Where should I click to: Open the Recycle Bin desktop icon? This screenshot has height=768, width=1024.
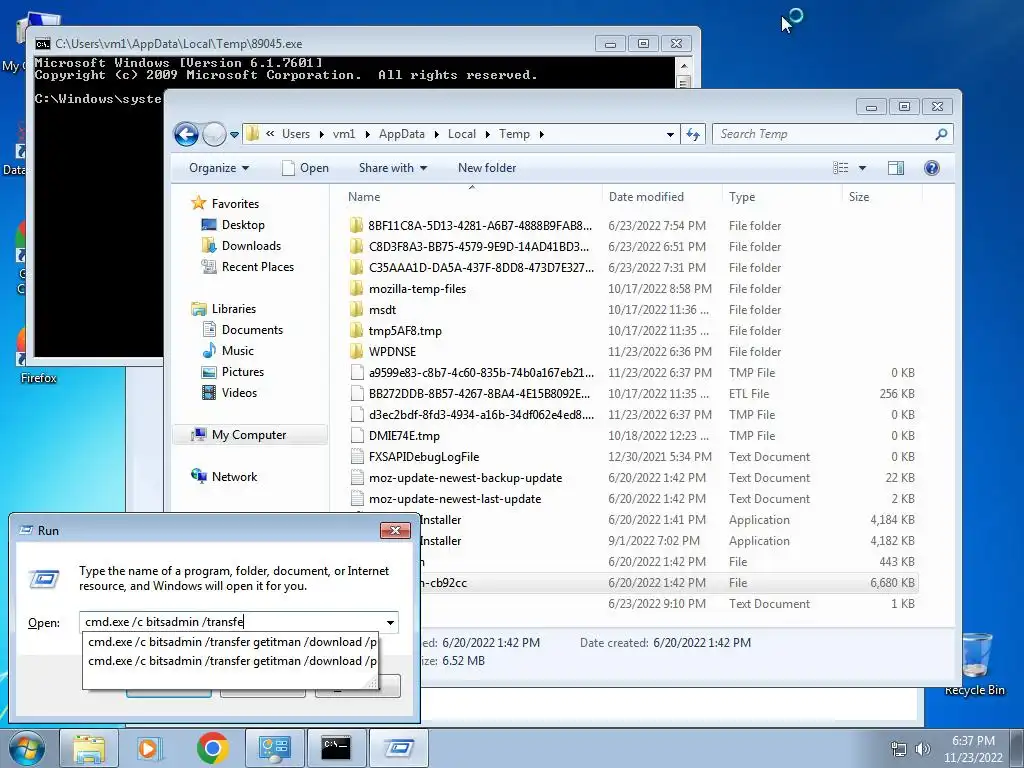coord(974,665)
